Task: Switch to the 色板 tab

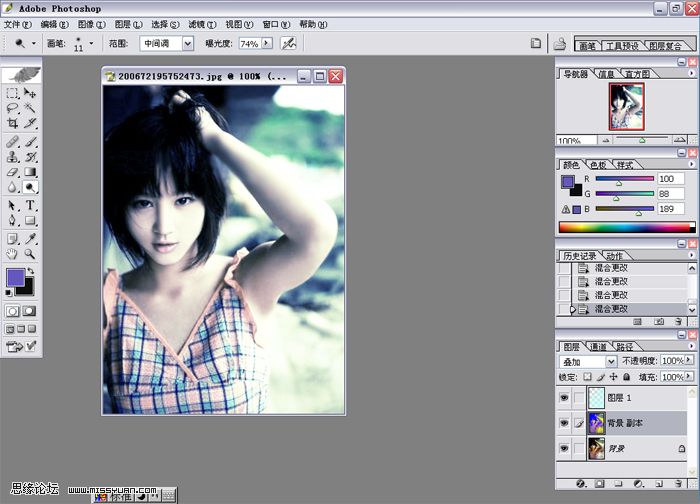Action: (x=598, y=165)
